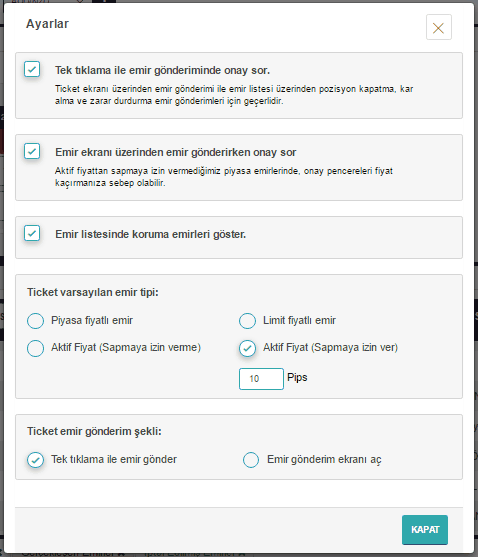Screen dimensions: 478x557
Task: Toggle the 'Tek tıklama ile emir gönderiminde onay sor' checkbox
Action: [32, 69]
